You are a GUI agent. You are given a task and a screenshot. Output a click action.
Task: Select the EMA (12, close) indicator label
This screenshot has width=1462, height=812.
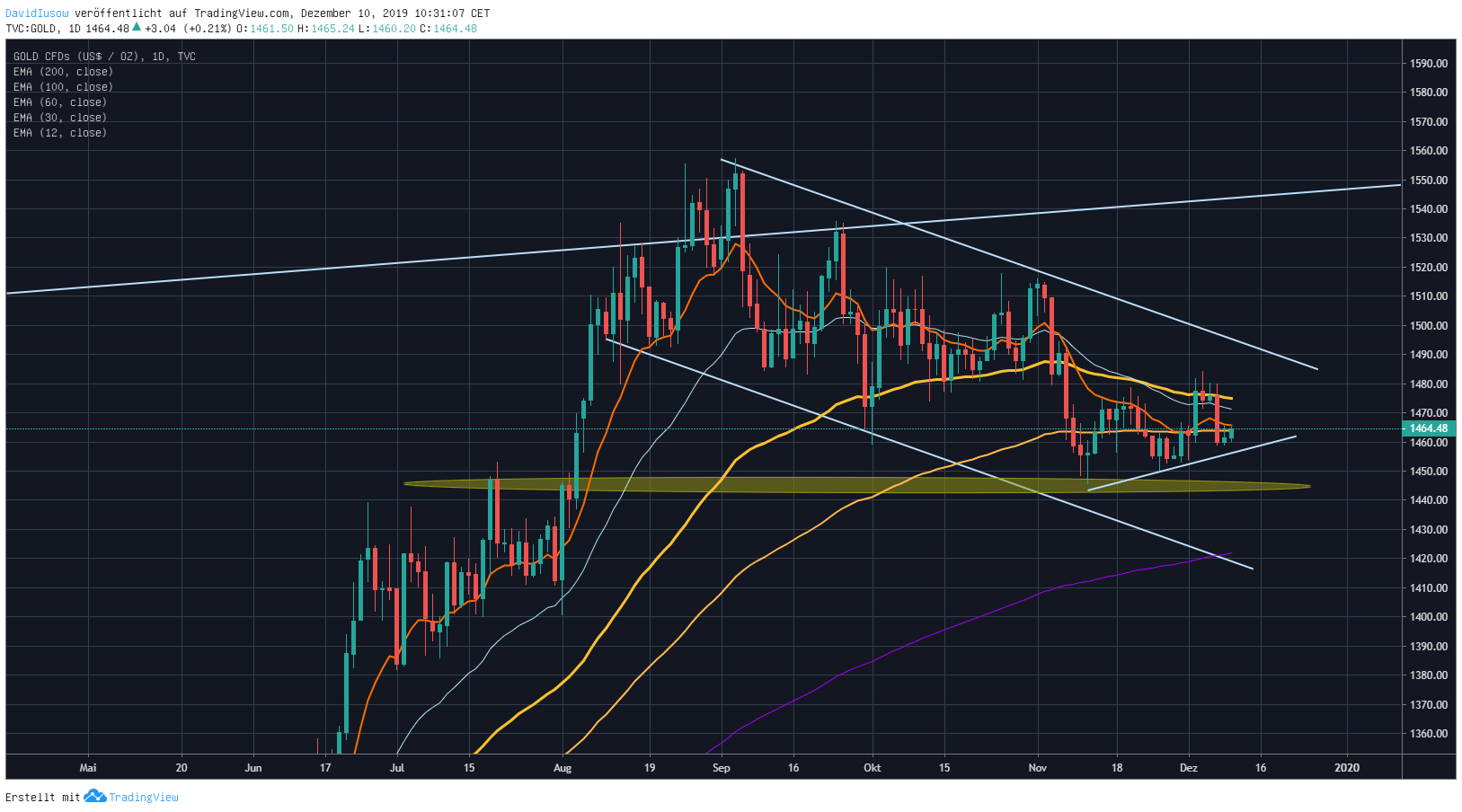tap(60, 133)
